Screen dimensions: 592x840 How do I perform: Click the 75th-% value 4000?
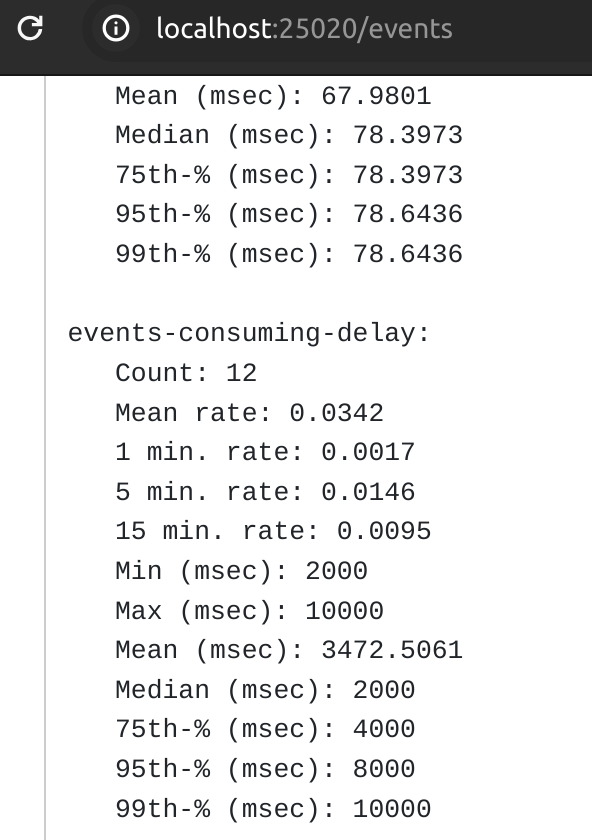384,730
